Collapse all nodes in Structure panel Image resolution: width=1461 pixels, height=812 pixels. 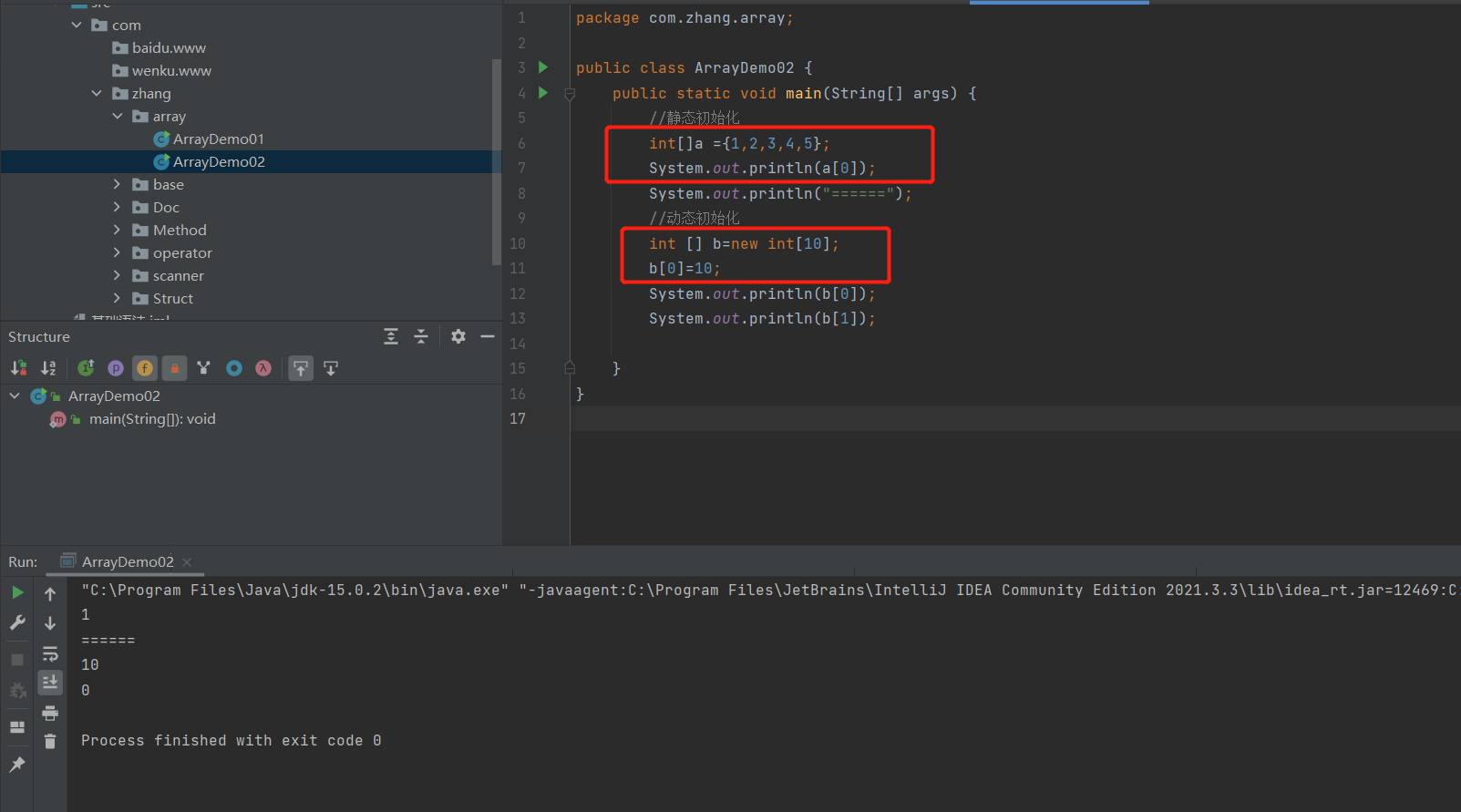click(421, 336)
